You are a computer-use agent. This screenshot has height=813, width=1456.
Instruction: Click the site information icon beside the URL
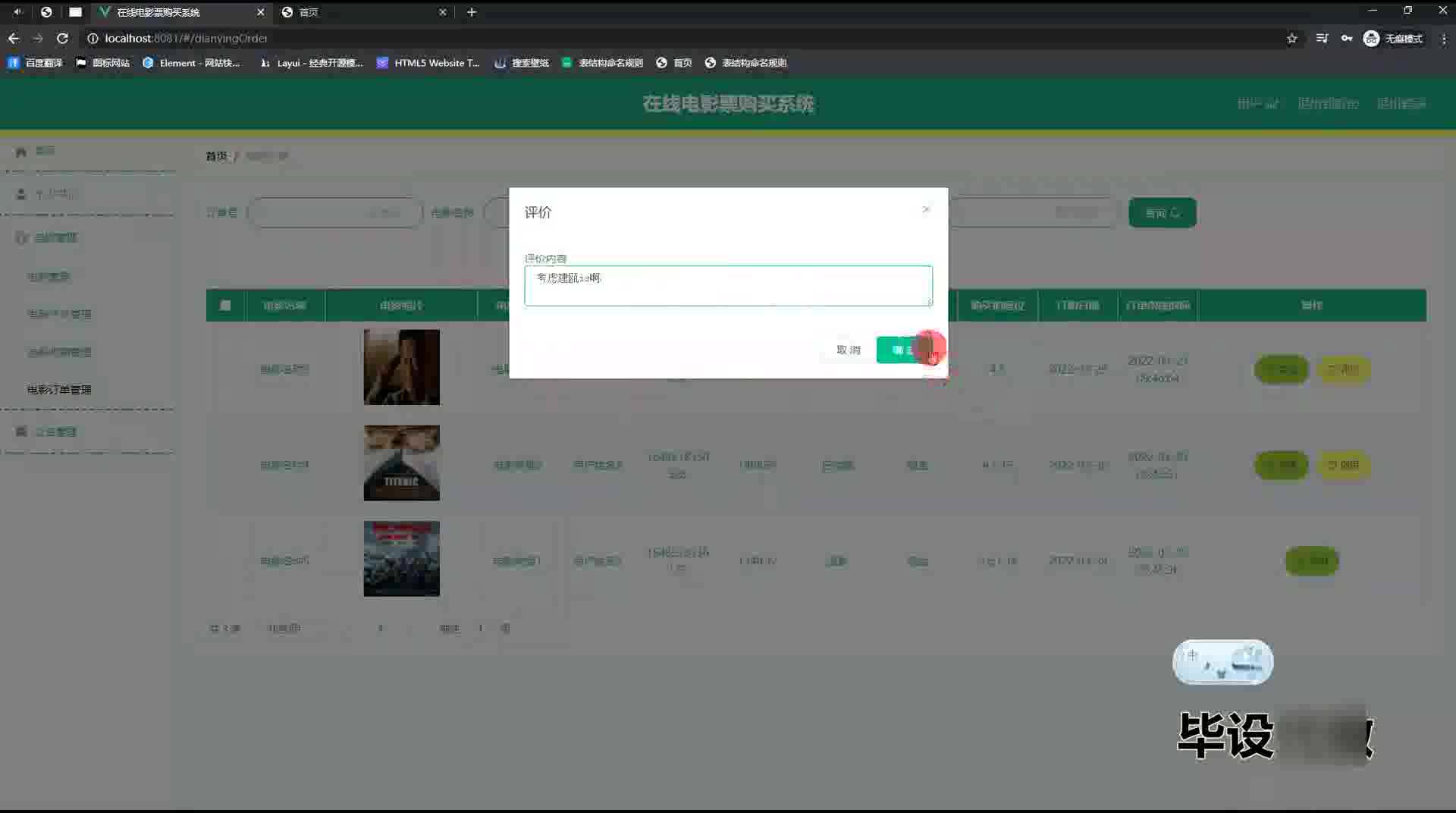tap(93, 38)
